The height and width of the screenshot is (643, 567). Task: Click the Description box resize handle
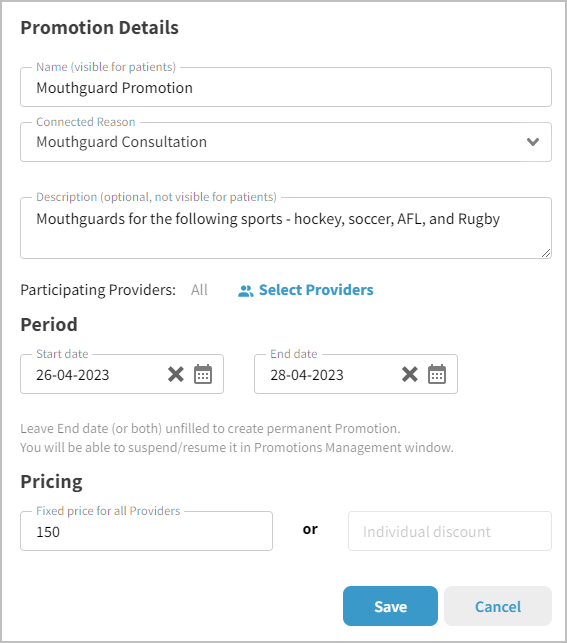pyautogui.click(x=546, y=253)
